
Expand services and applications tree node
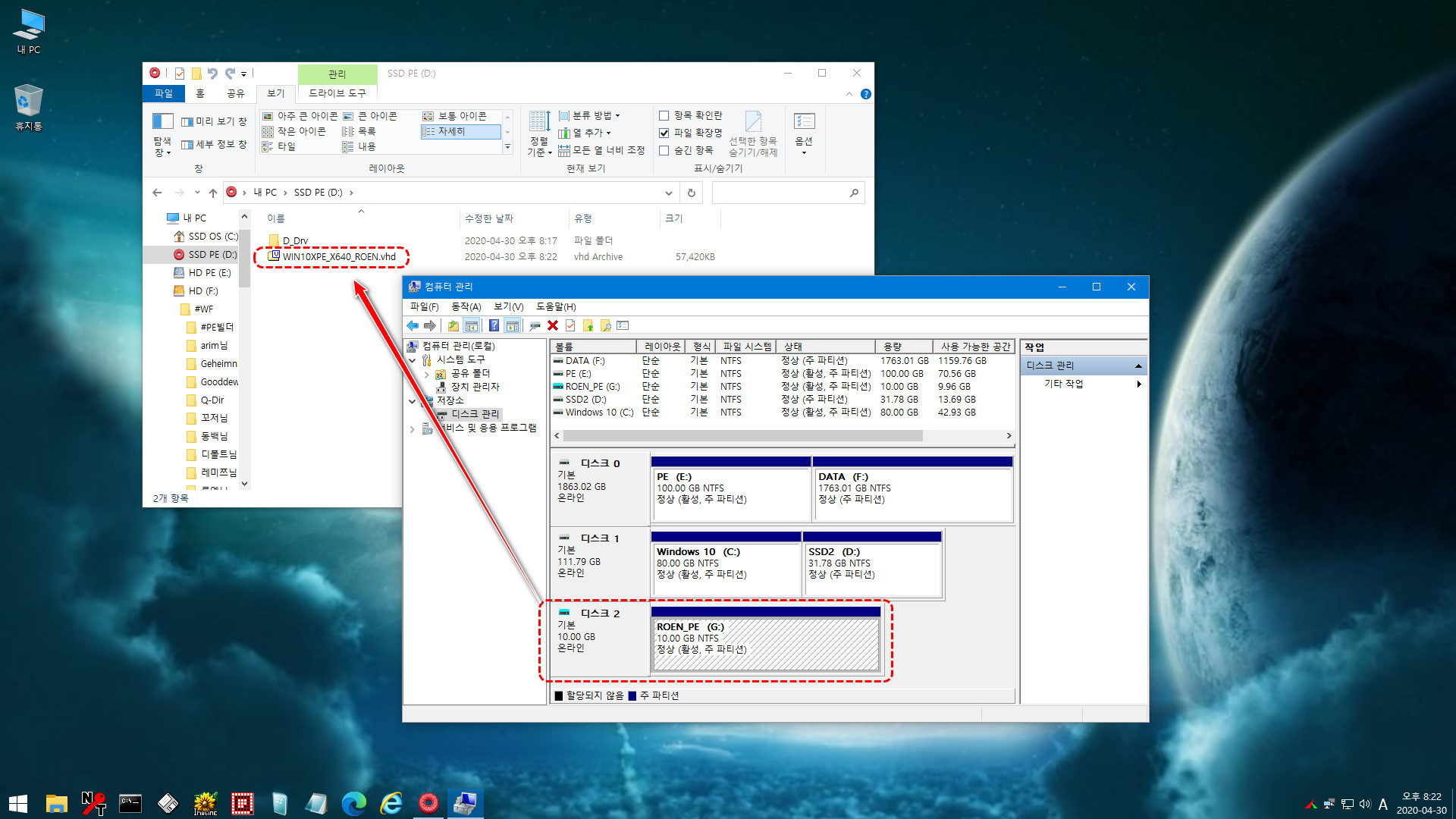[413, 428]
